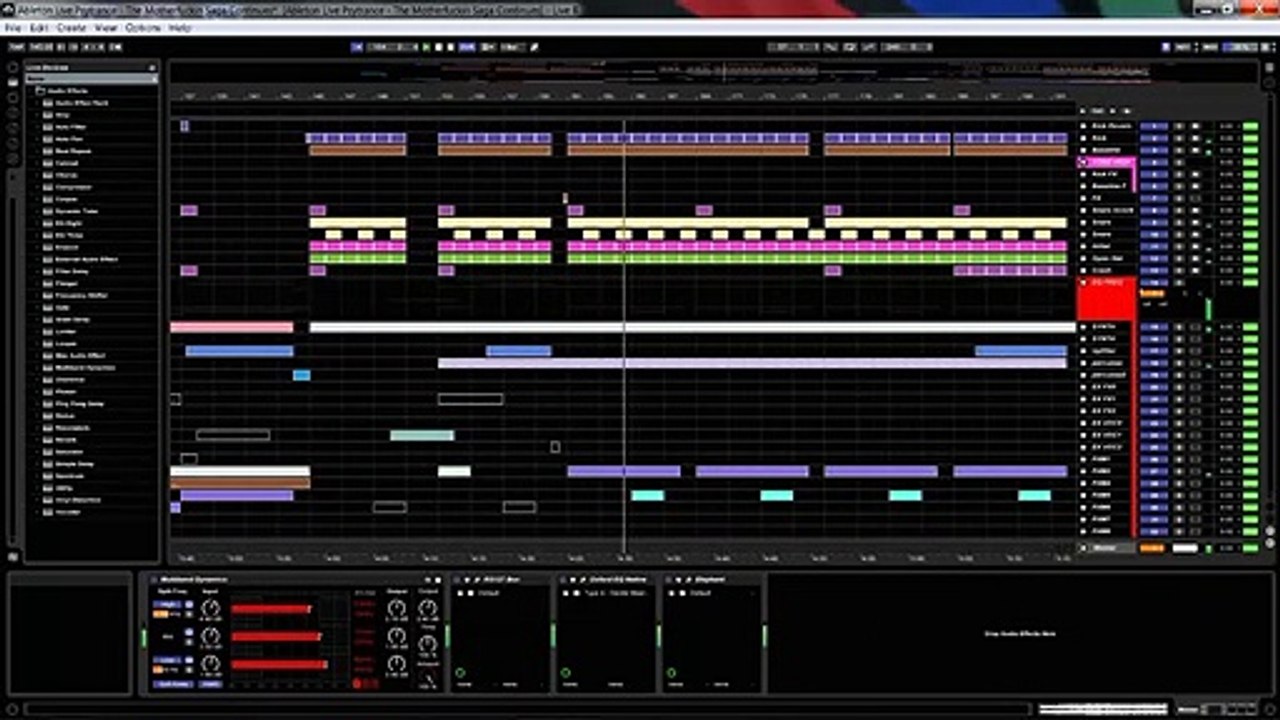Unfold the Master track with its triangle

pyautogui.click(x=1084, y=548)
